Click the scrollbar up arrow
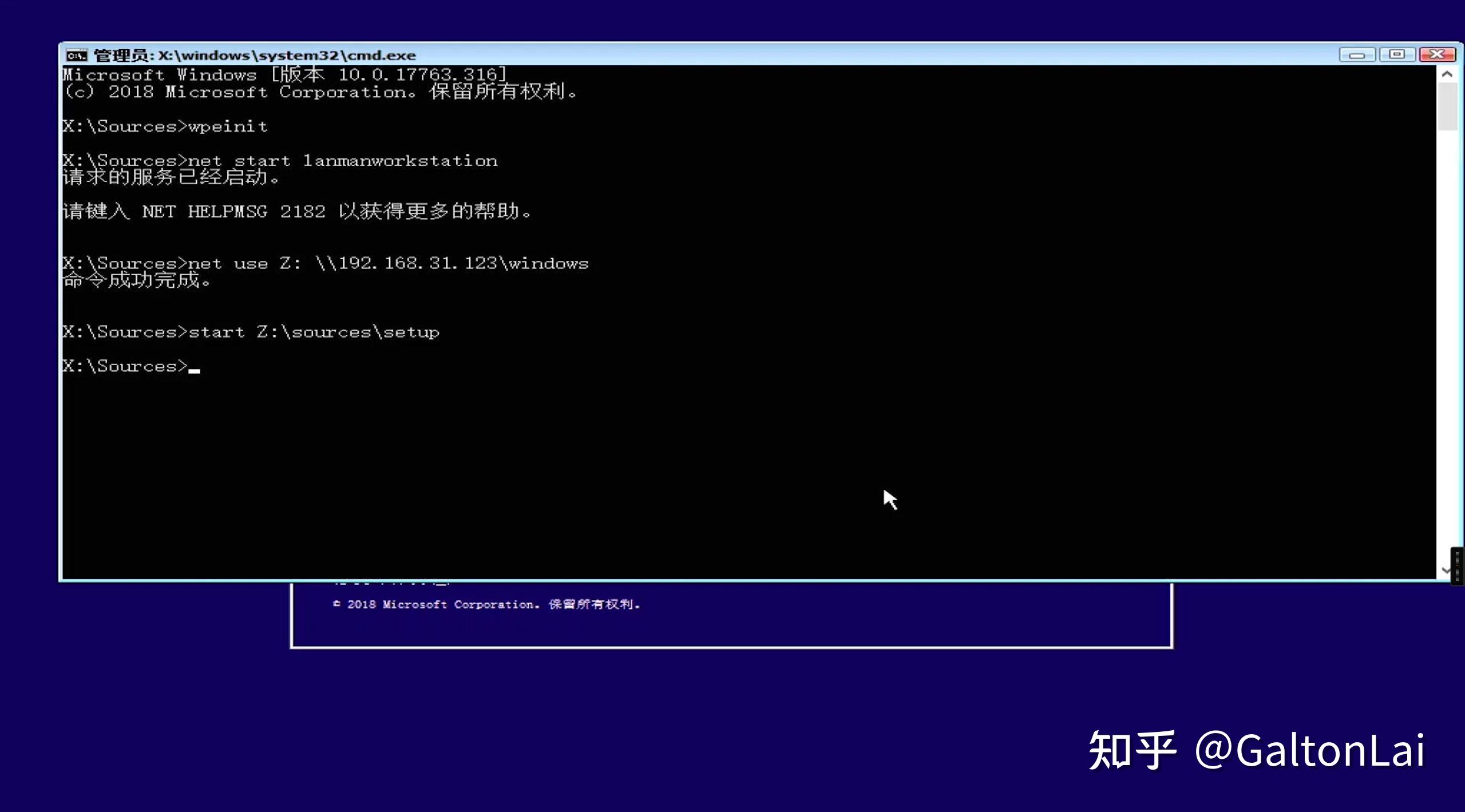The height and width of the screenshot is (812, 1465). 1447,74
